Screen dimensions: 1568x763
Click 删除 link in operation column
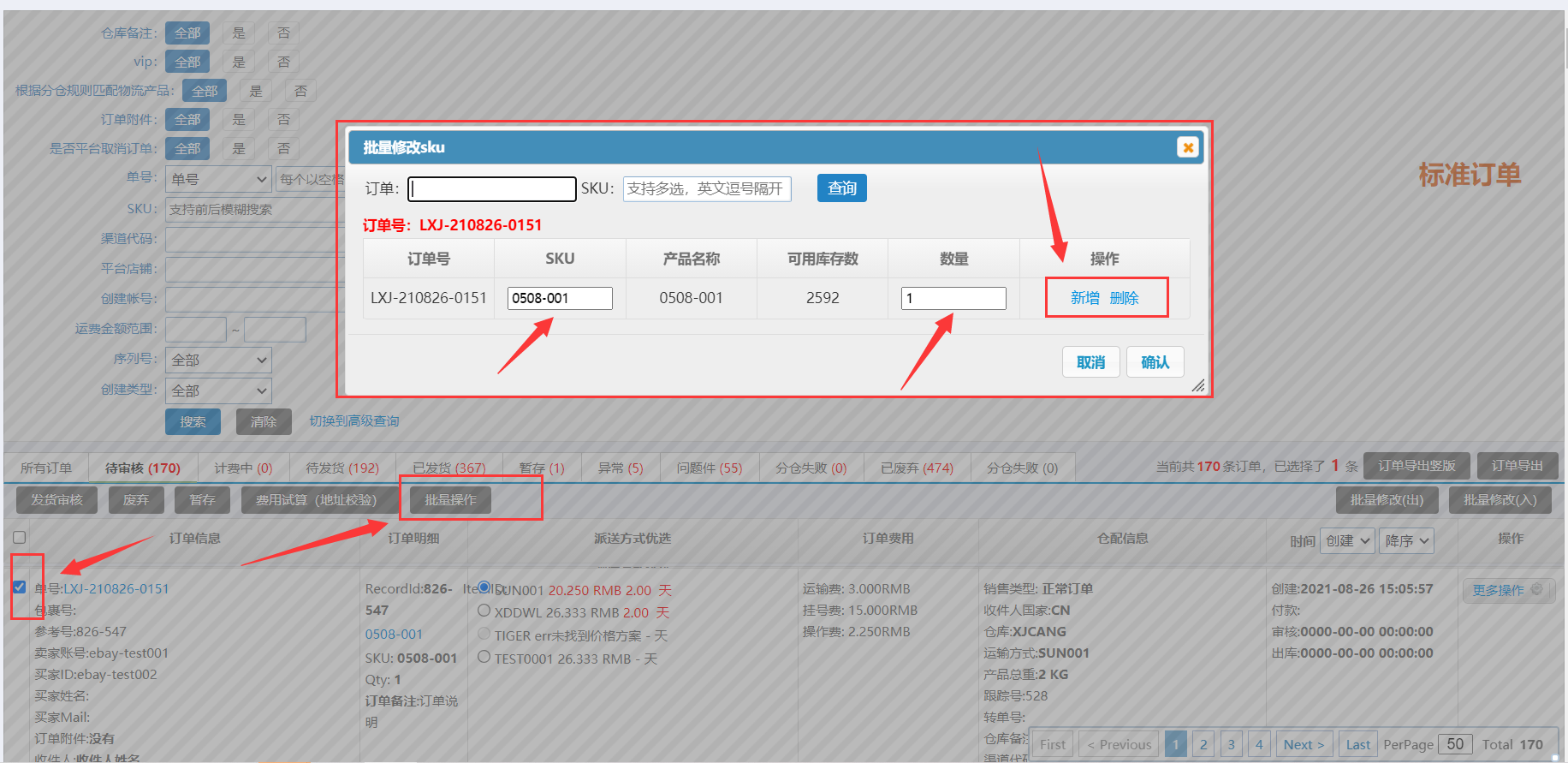click(x=1124, y=298)
